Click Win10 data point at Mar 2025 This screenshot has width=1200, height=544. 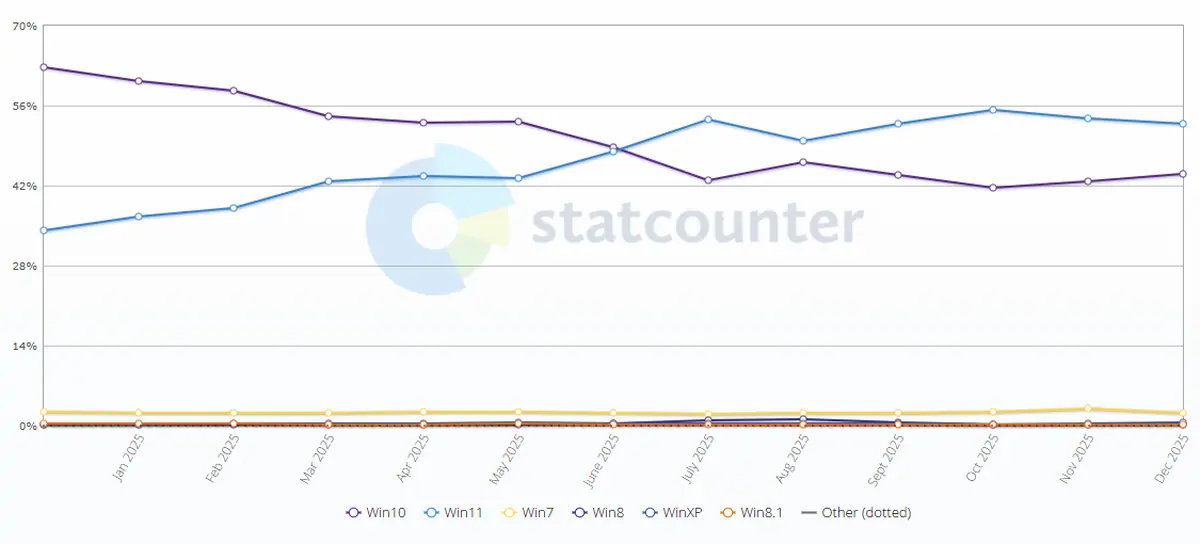[x=328, y=116]
